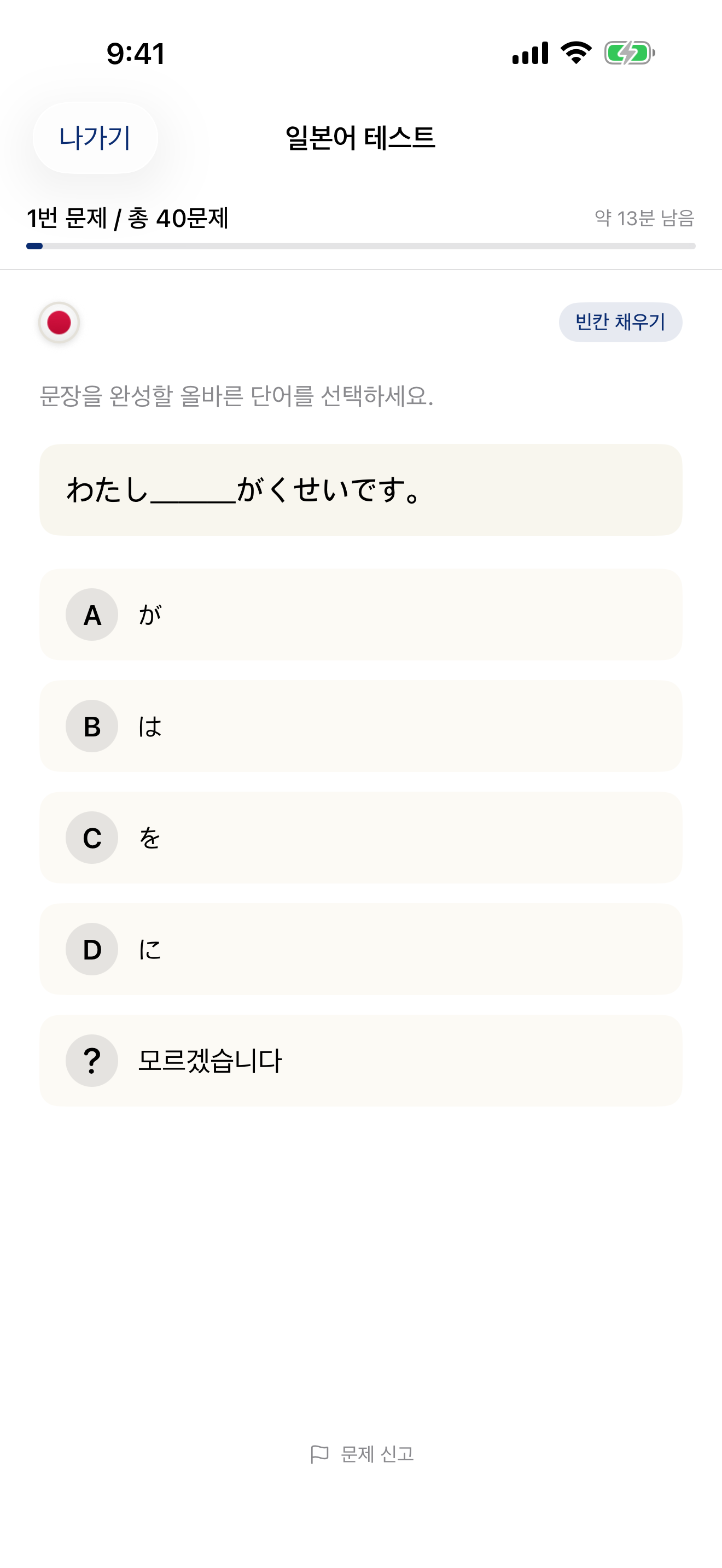Click the circled letter A icon
The height and width of the screenshot is (1568, 722).
pyautogui.click(x=91, y=615)
